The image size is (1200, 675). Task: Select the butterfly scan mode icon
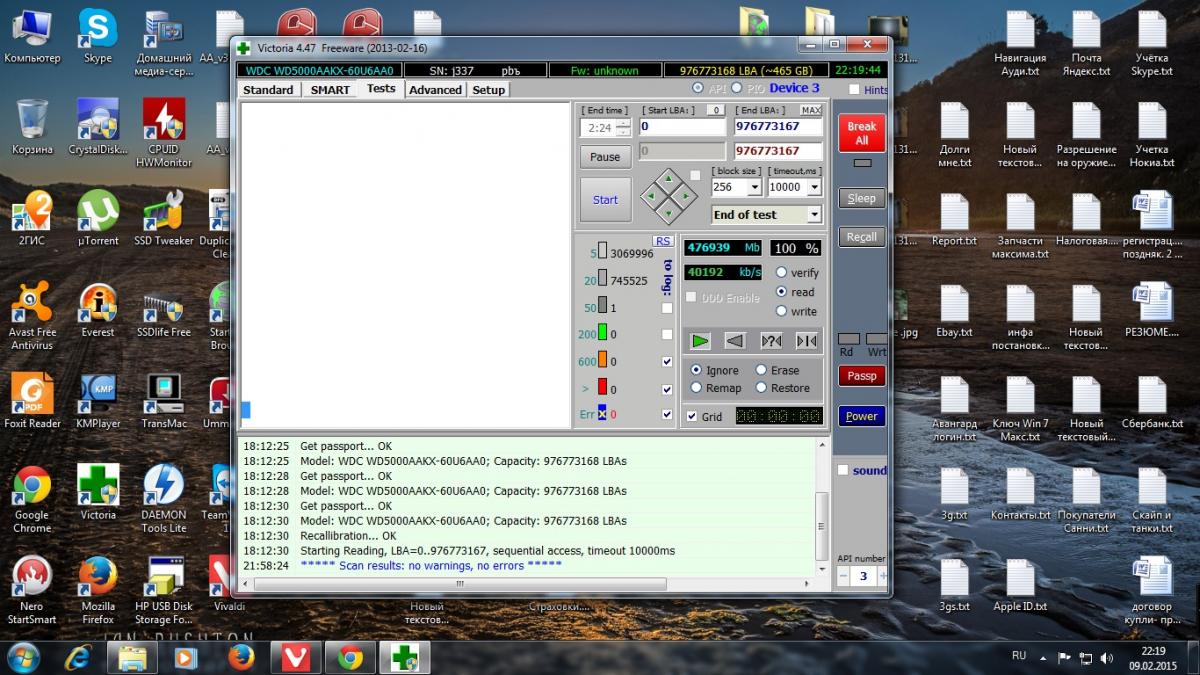pos(806,341)
